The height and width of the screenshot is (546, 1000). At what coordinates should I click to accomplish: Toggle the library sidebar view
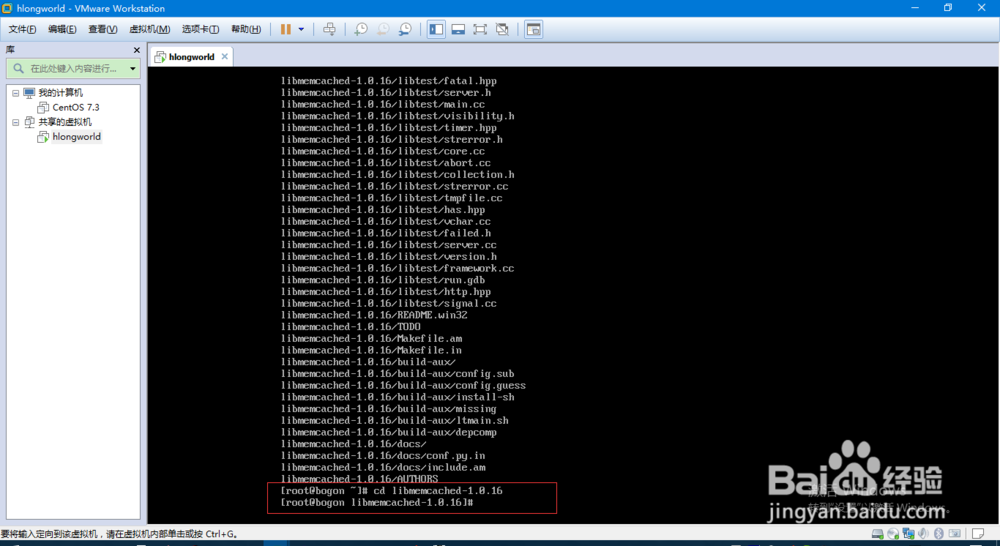click(x=436, y=29)
